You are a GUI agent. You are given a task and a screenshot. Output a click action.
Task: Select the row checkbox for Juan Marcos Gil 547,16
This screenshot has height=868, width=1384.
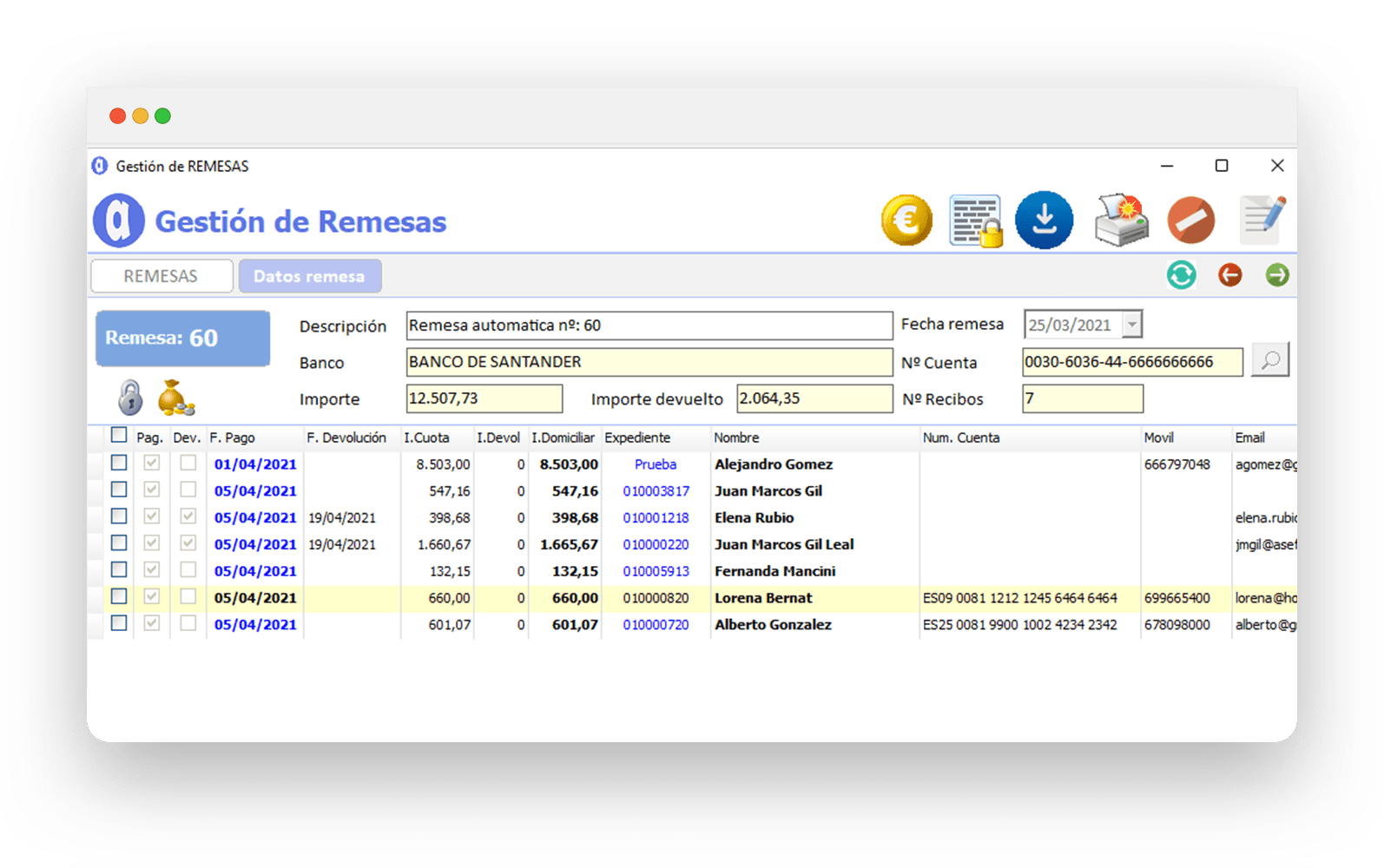(119, 490)
